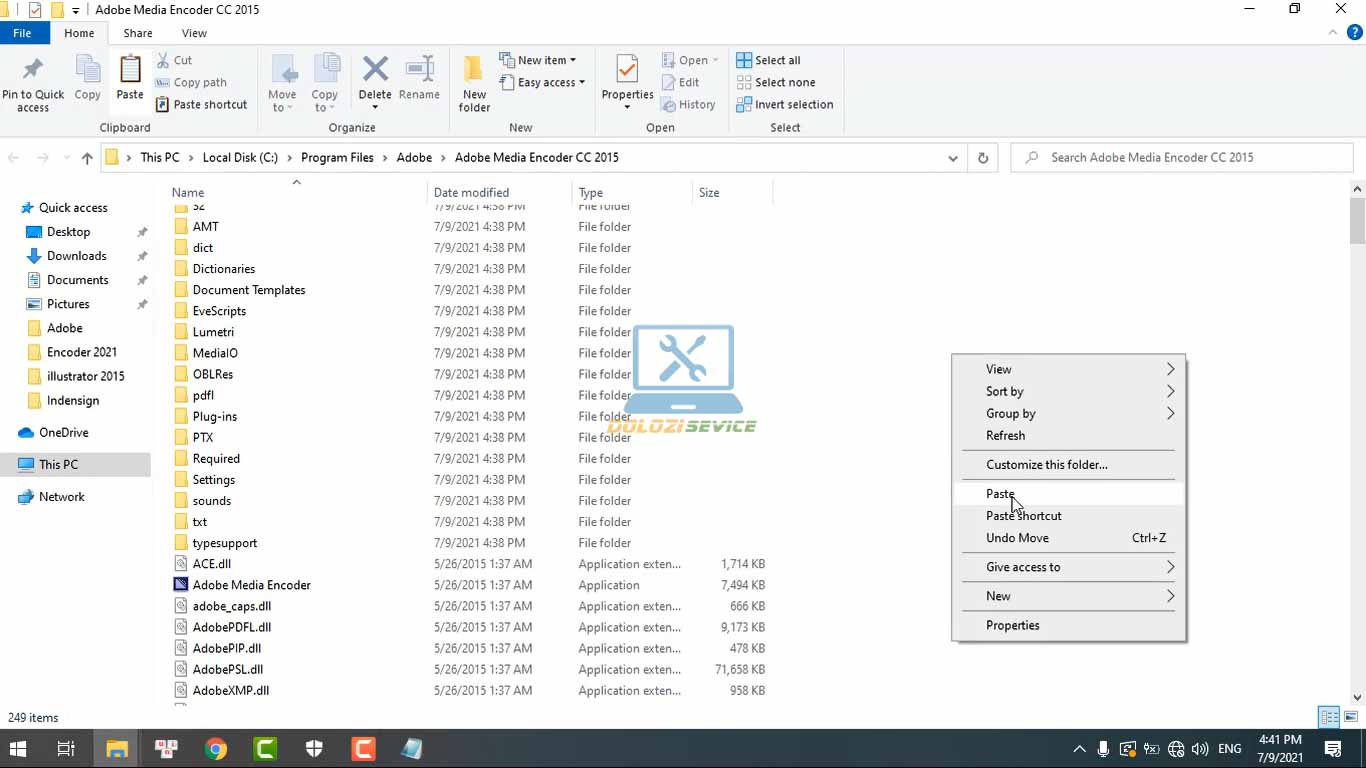Launch Google Chrome from the taskbar

coord(214,748)
